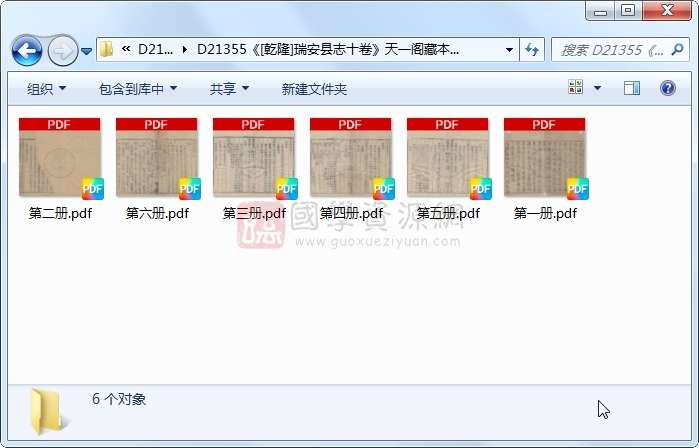Screen dimensions: 699x448
Task: Go back using the blue Back arrow
Action: coord(27,51)
